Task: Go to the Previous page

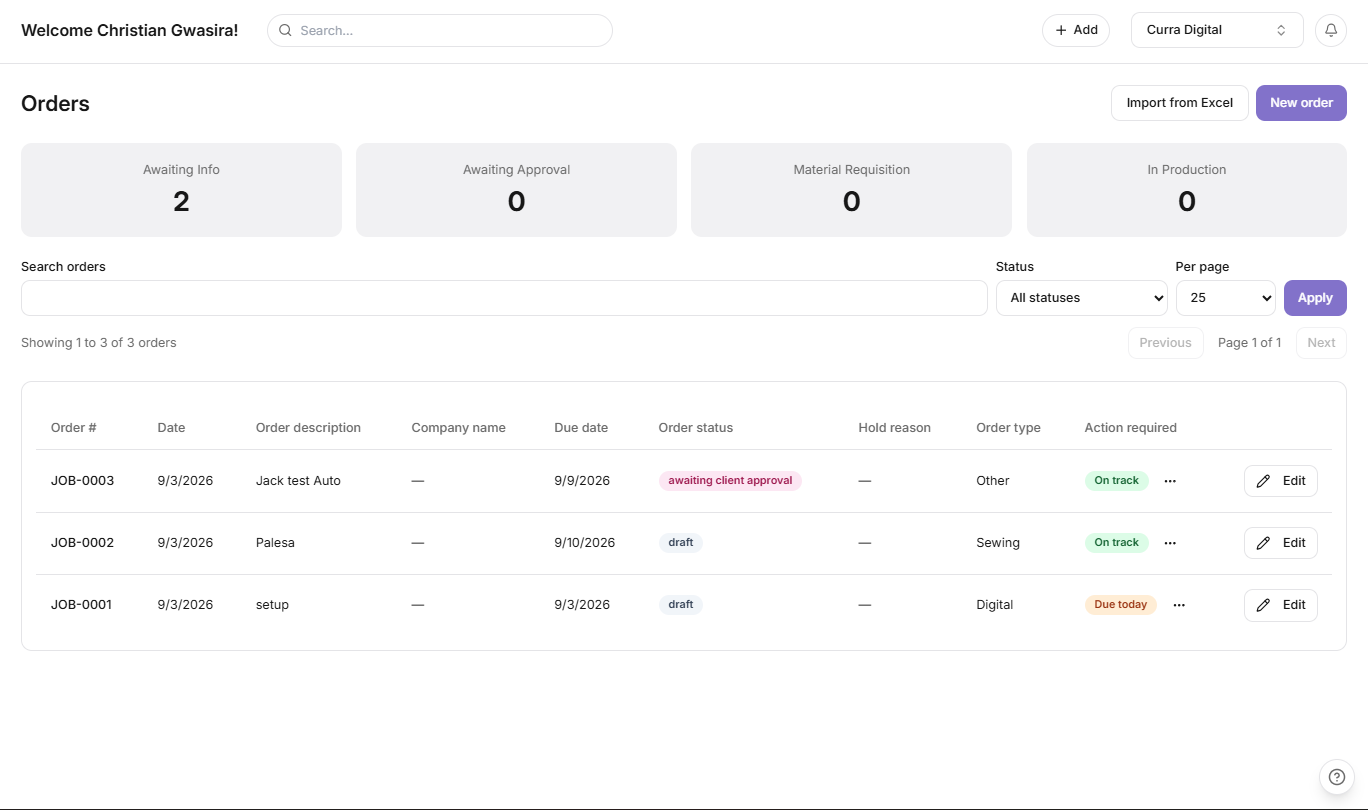Action: [x=1165, y=343]
